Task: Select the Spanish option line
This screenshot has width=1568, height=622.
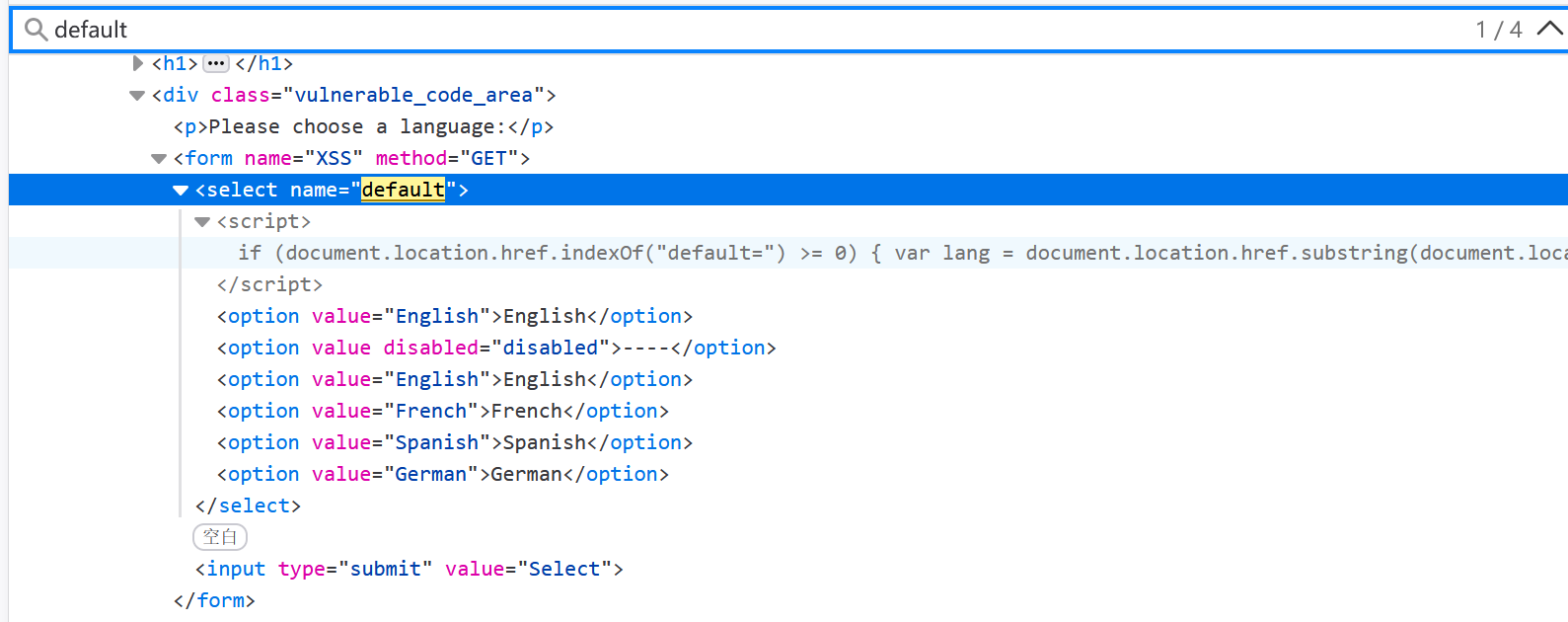Action: coord(455,442)
